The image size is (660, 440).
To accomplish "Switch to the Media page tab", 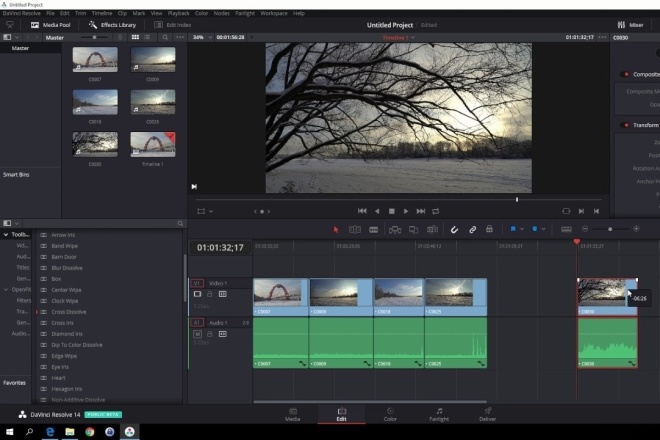I will pos(293,414).
